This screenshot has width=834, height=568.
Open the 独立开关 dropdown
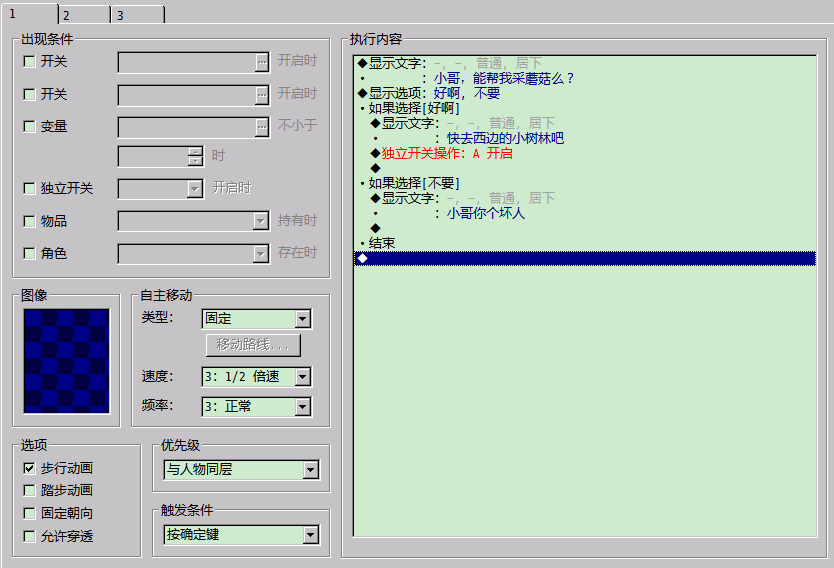coord(195,189)
